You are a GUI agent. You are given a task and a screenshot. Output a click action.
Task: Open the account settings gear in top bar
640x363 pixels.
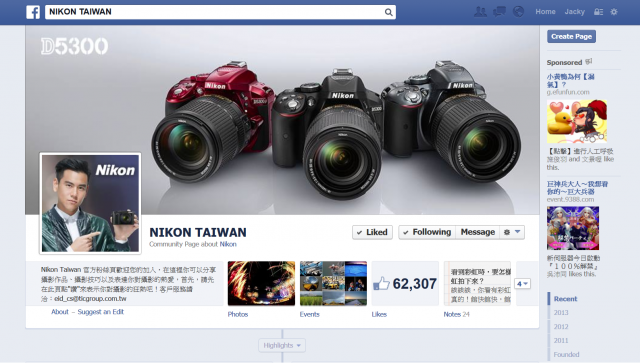tap(614, 12)
